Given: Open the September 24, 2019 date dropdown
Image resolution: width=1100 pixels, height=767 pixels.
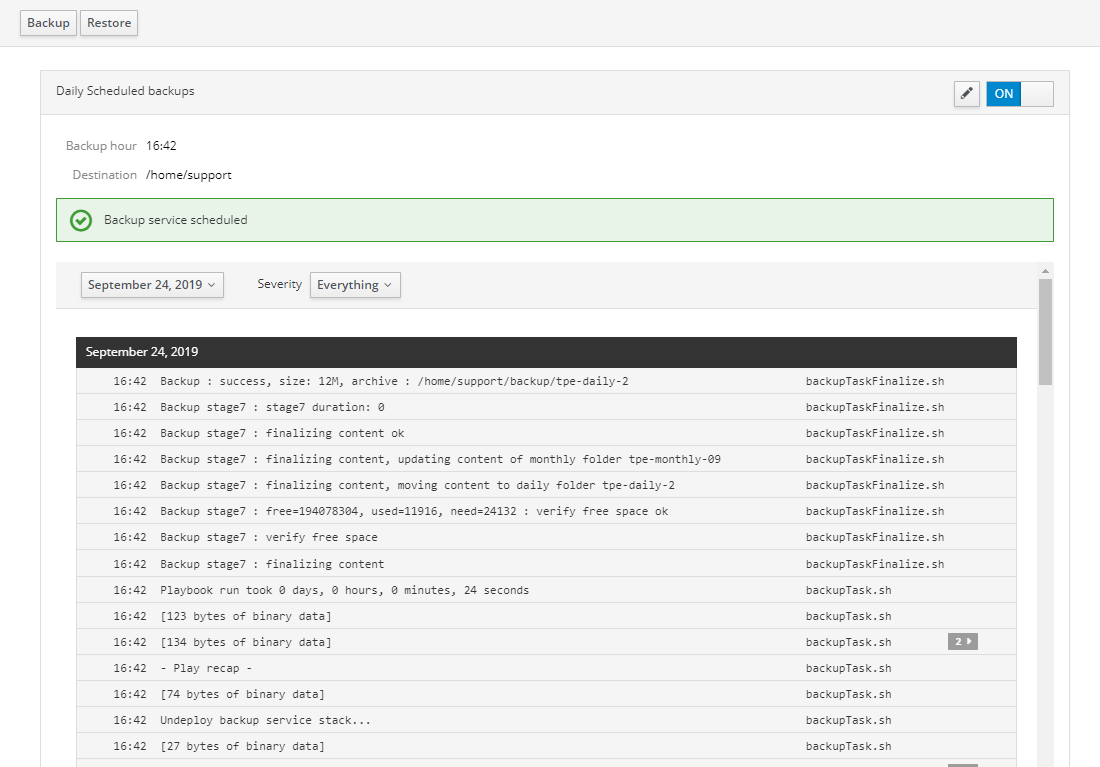Looking at the screenshot, I should [152, 285].
